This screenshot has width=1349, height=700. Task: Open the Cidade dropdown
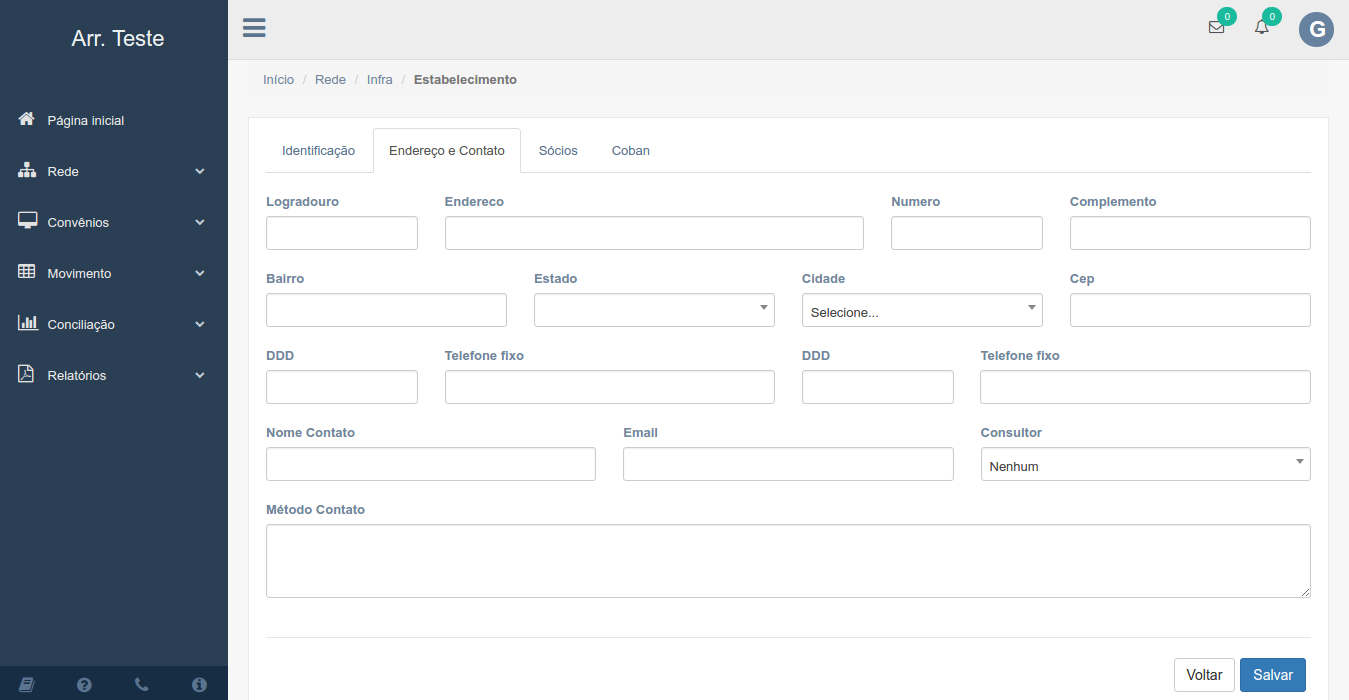[921, 311]
